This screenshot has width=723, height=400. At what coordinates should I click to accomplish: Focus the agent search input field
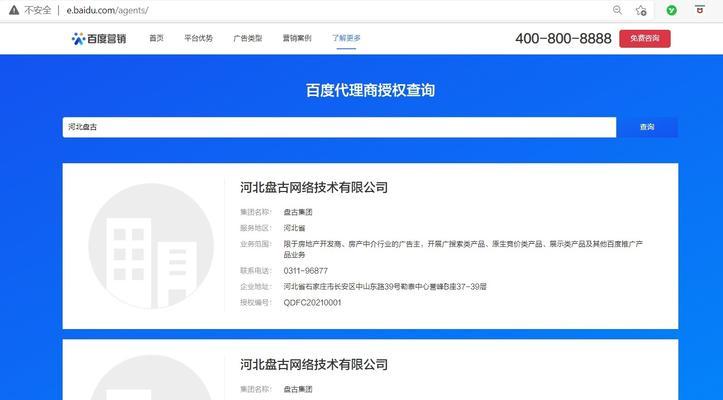click(x=339, y=127)
